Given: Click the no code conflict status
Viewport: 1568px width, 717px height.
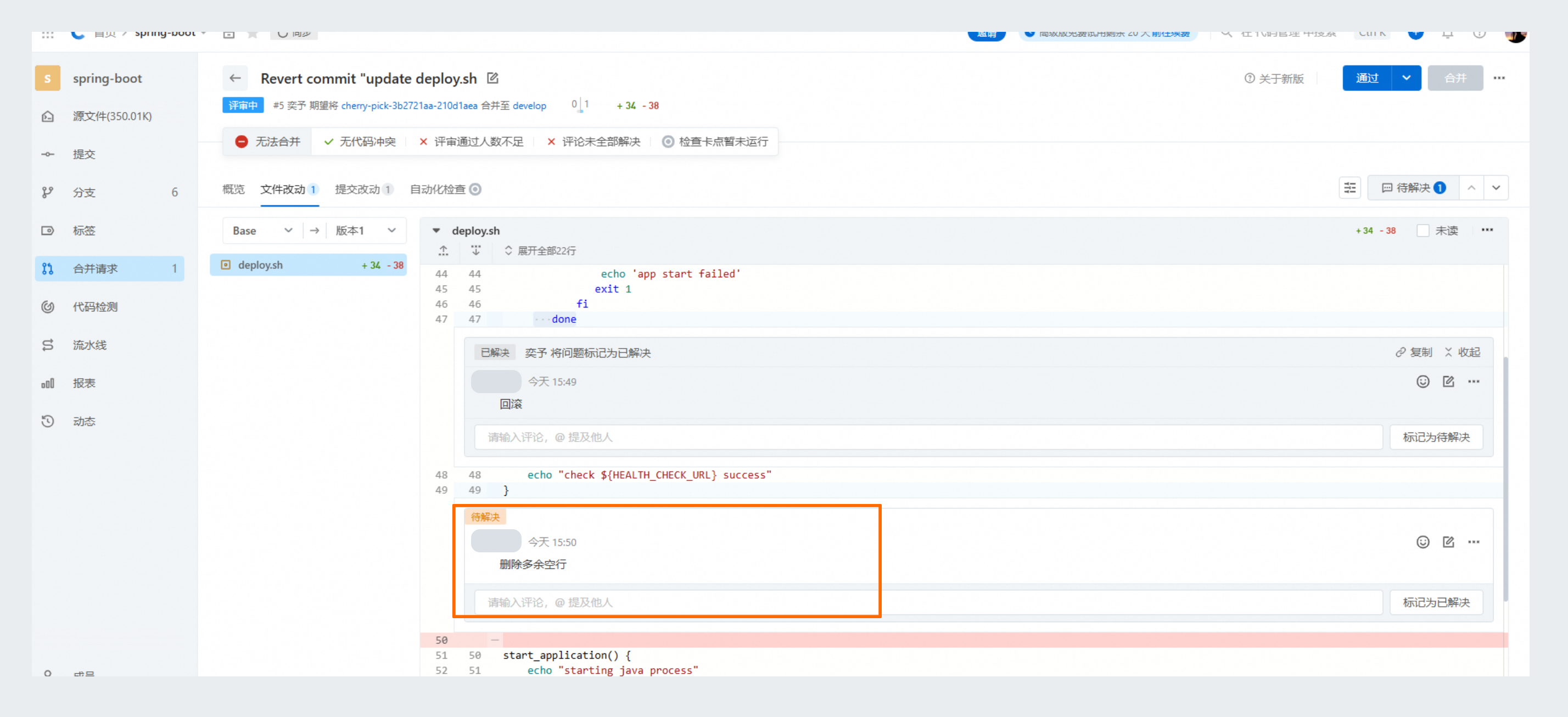Looking at the screenshot, I should pos(360,142).
